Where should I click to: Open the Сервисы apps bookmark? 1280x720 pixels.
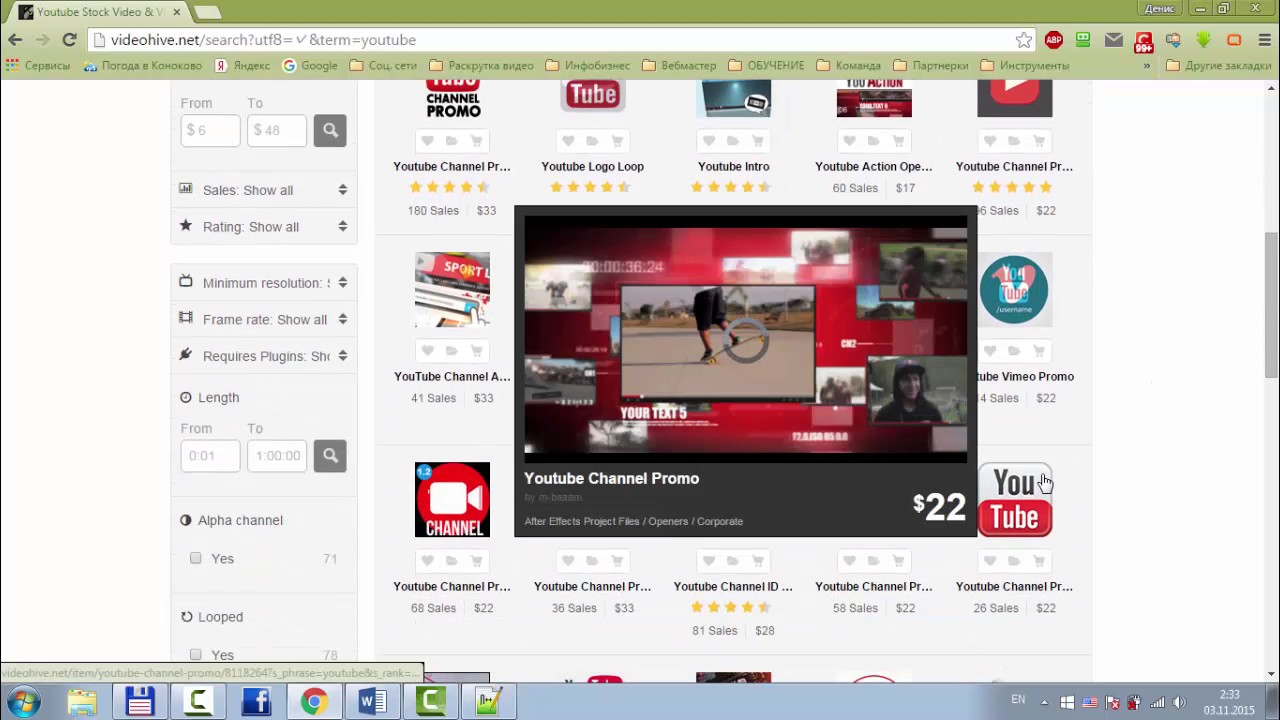[x=38, y=66]
